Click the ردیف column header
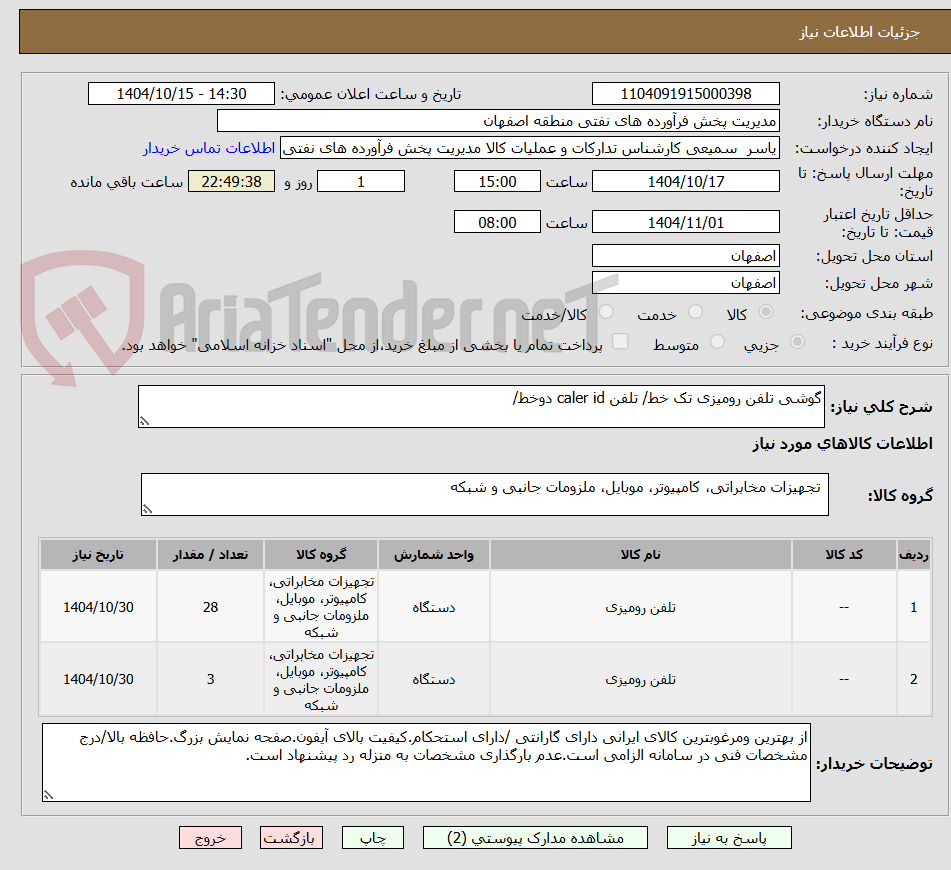 click(914, 555)
